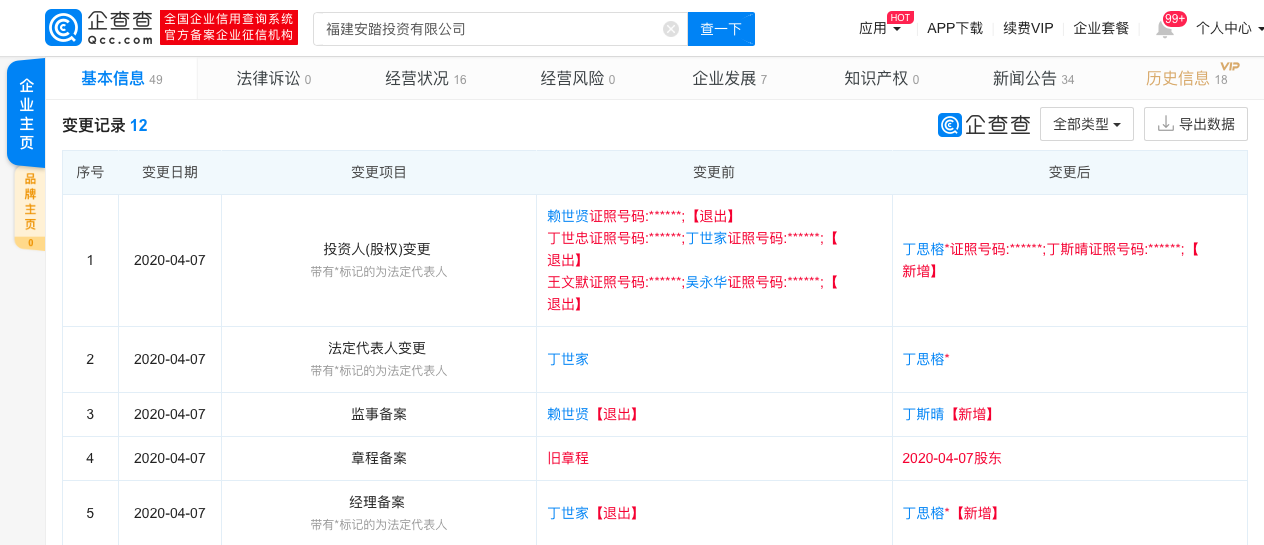Open the 全部类型 filter dropdown
The height and width of the screenshot is (545, 1264).
click(1087, 124)
